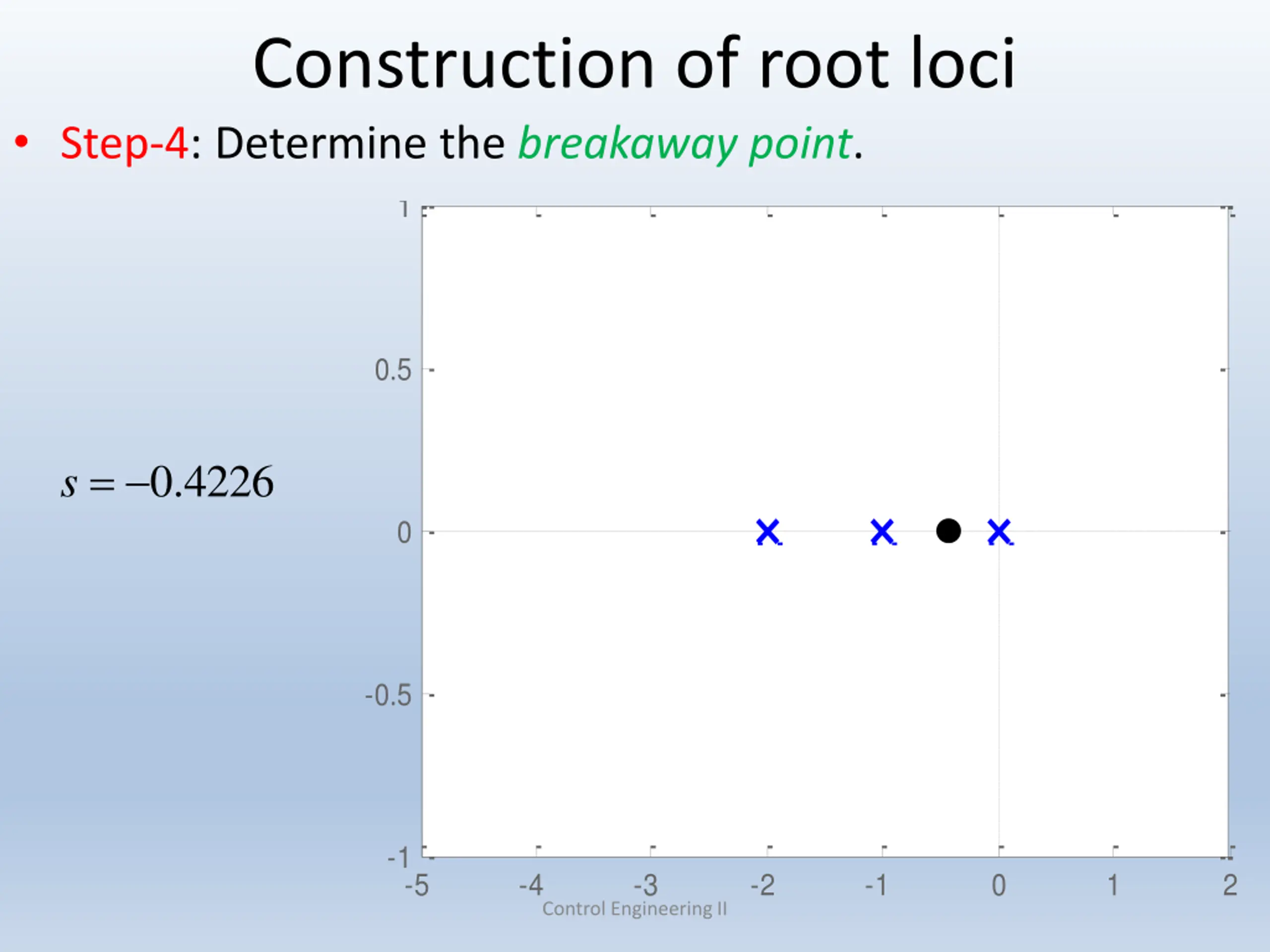This screenshot has width=1270, height=952.
Task: Click the blue pole marker at -1
Action: [883, 532]
